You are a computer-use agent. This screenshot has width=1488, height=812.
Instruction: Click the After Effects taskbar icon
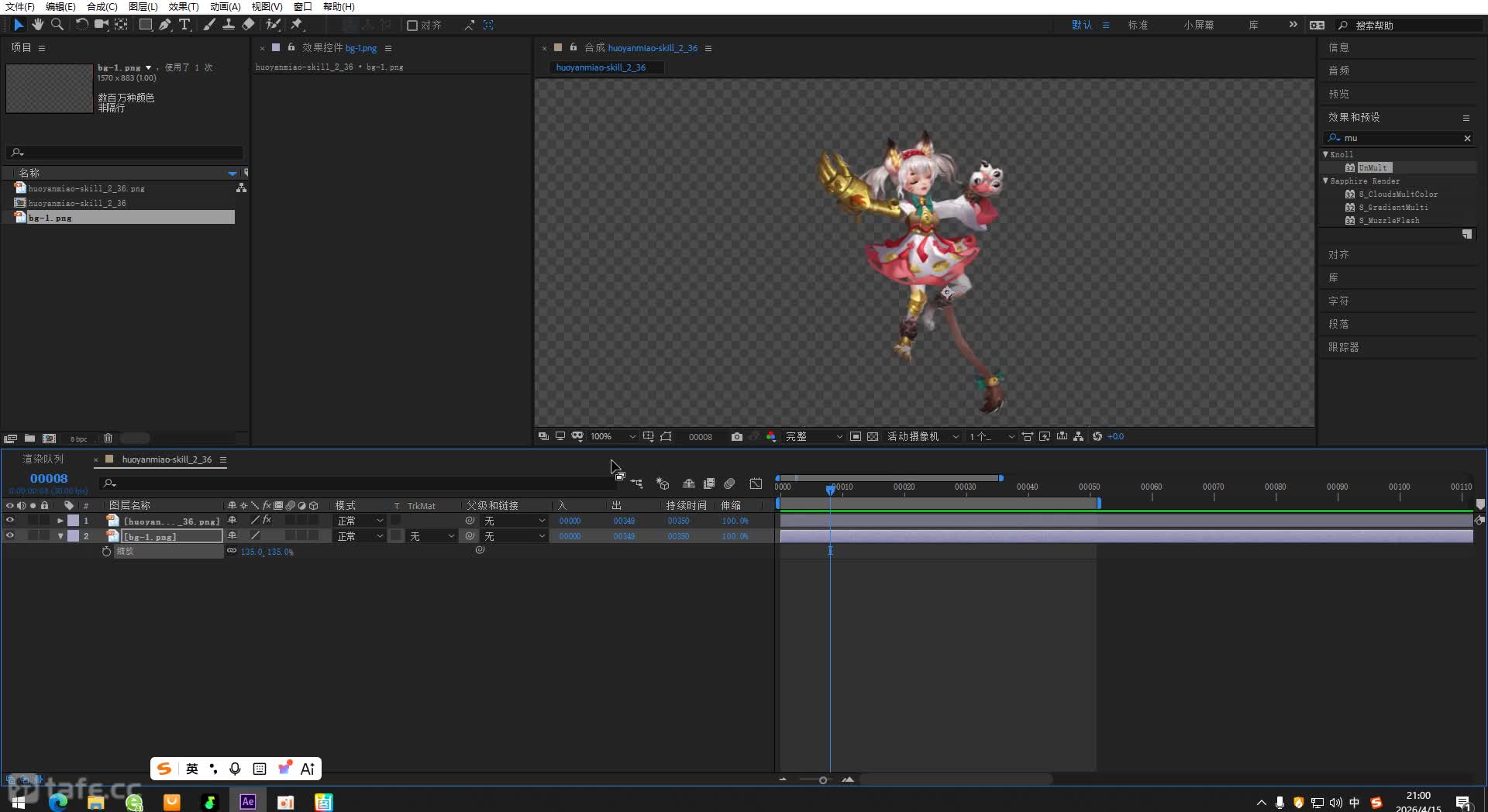(248, 801)
